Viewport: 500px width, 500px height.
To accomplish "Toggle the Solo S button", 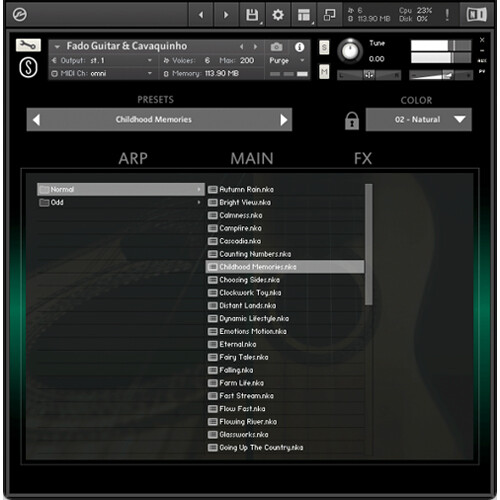I will (x=324, y=47).
